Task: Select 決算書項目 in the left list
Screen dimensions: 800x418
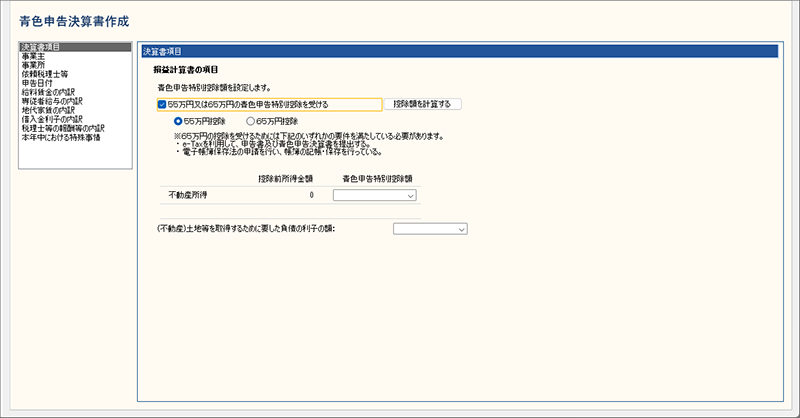Action: pos(40,47)
